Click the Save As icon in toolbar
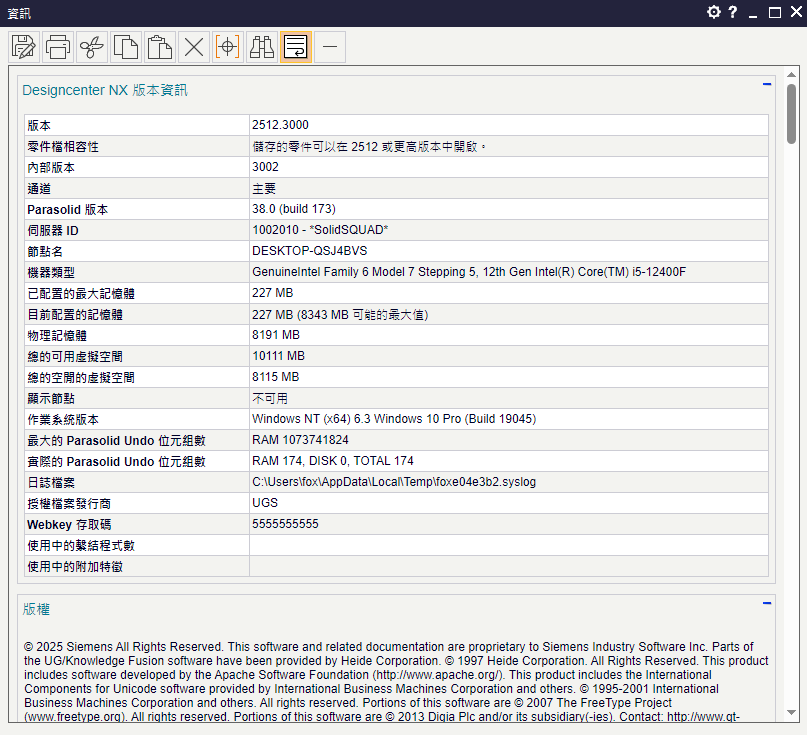The width and height of the screenshot is (807, 735). click(24, 47)
